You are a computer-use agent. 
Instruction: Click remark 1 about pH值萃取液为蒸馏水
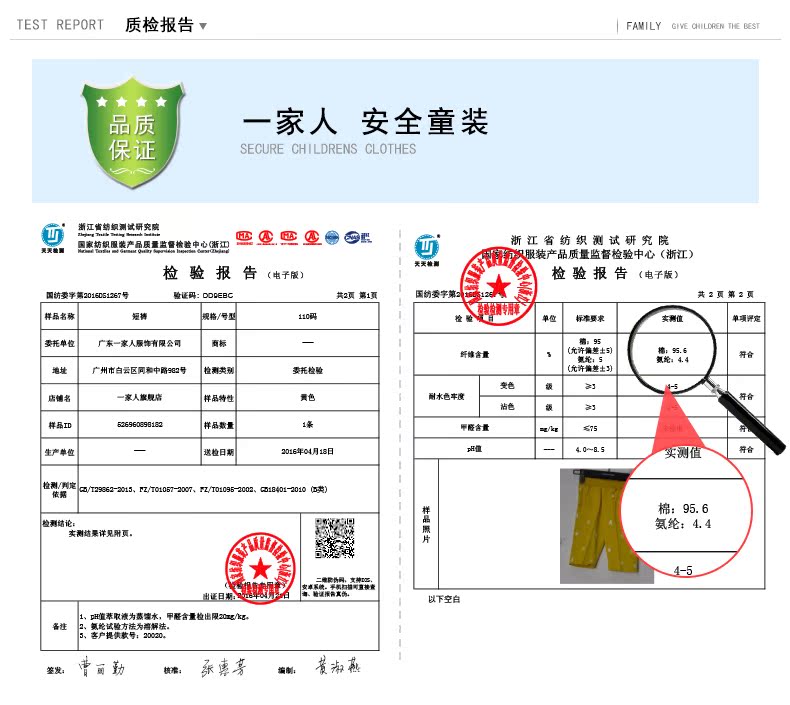pos(165,616)
